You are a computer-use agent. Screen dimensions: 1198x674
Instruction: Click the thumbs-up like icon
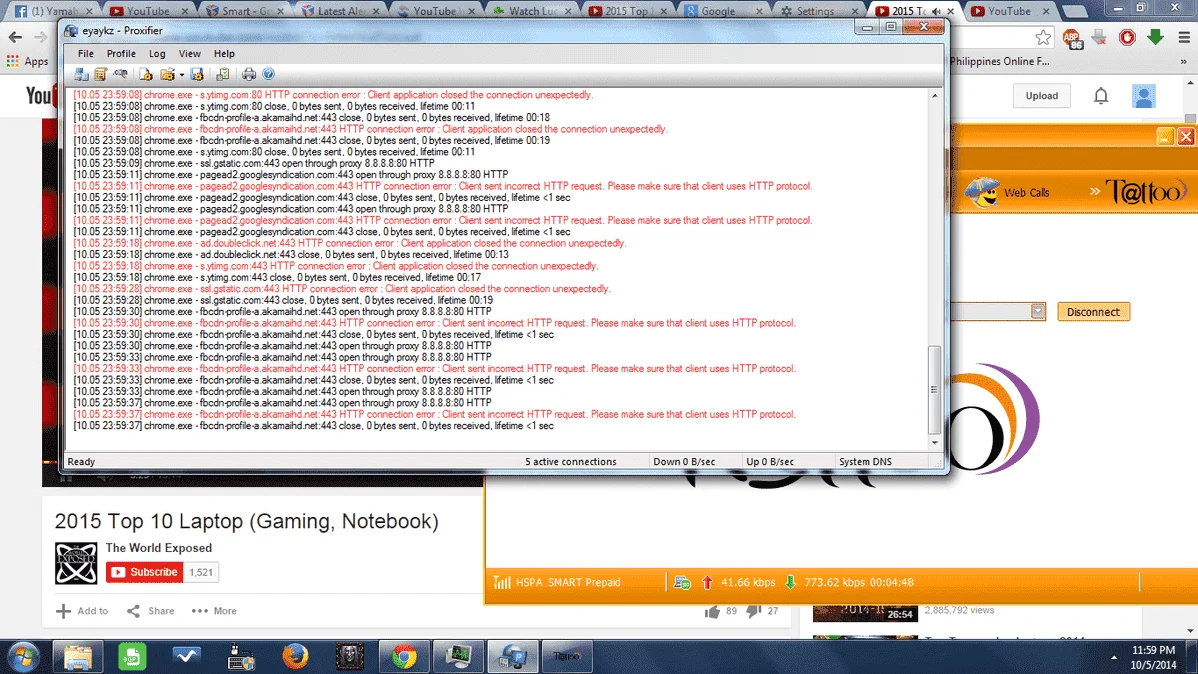pos(712,611)
